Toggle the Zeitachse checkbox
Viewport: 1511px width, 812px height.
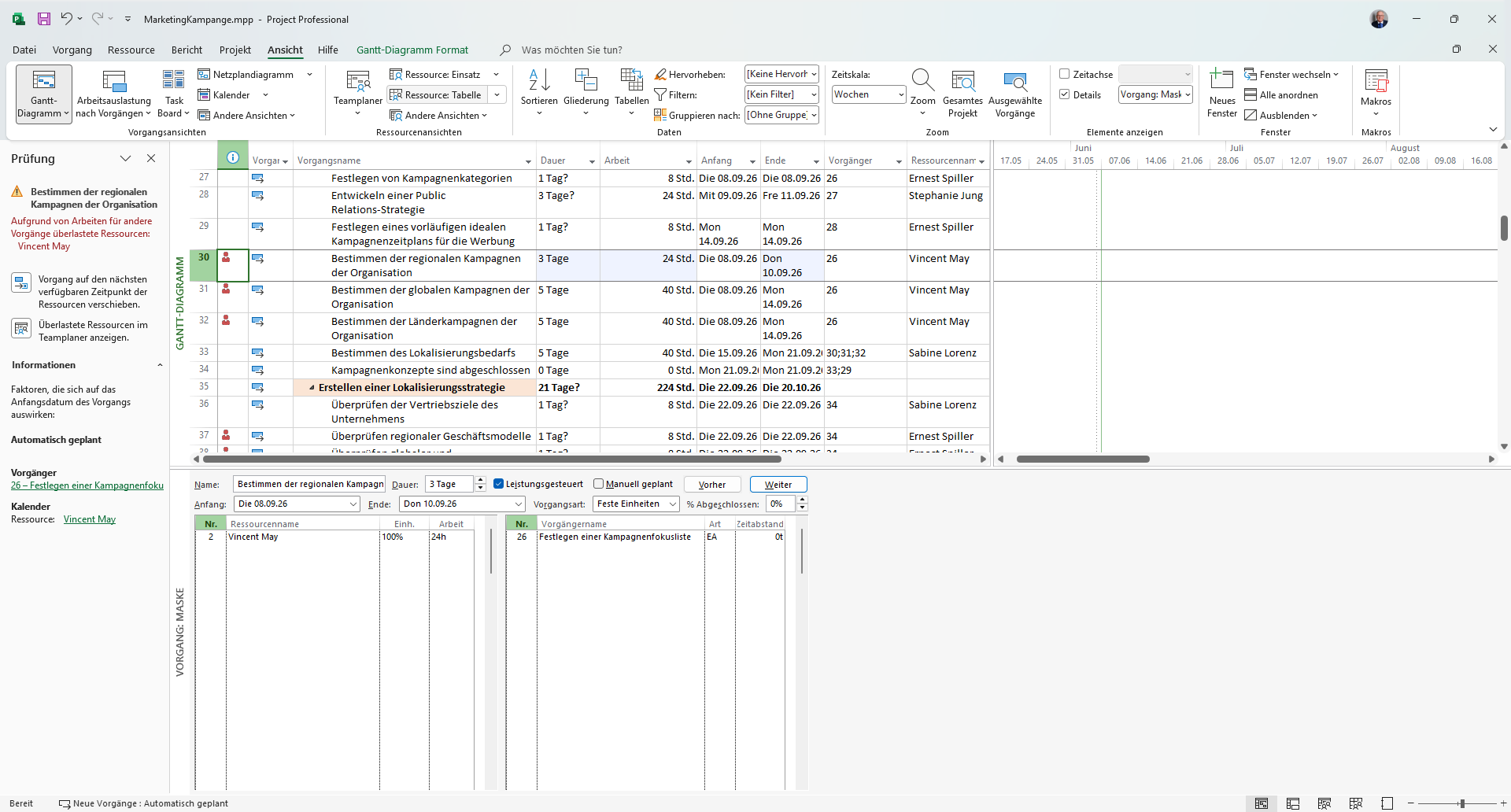[1065, 74]
